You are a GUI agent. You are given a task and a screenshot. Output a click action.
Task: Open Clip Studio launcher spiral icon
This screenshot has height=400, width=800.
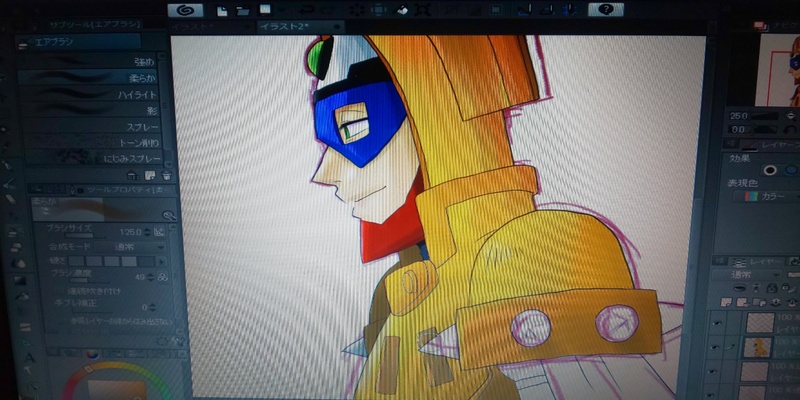[185, 10]
